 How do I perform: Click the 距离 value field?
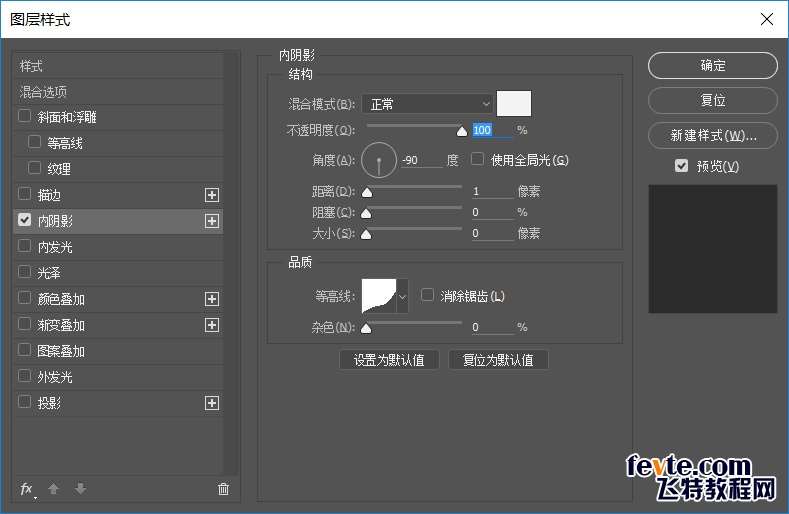point(492,191)
